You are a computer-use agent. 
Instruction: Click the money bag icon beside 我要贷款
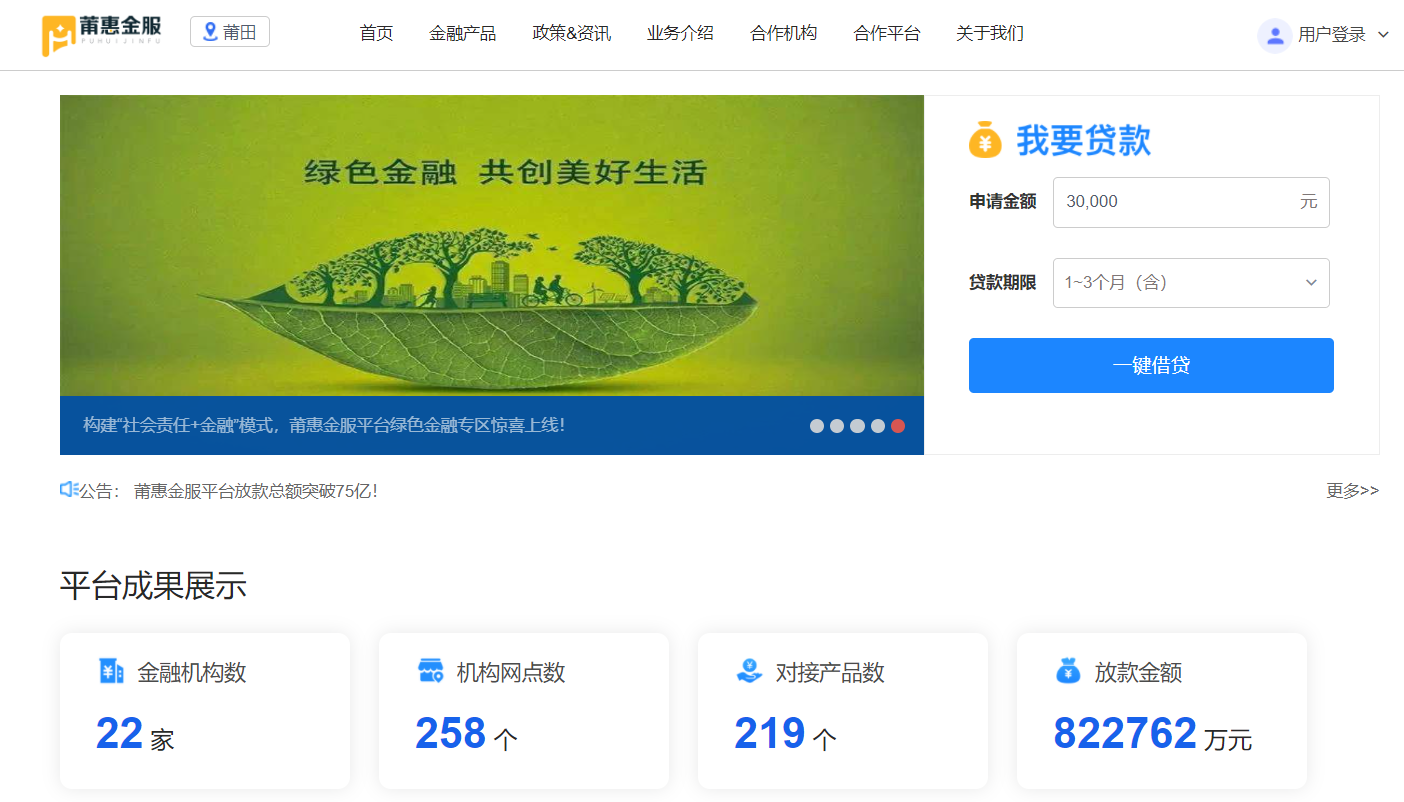coord(985,140)
